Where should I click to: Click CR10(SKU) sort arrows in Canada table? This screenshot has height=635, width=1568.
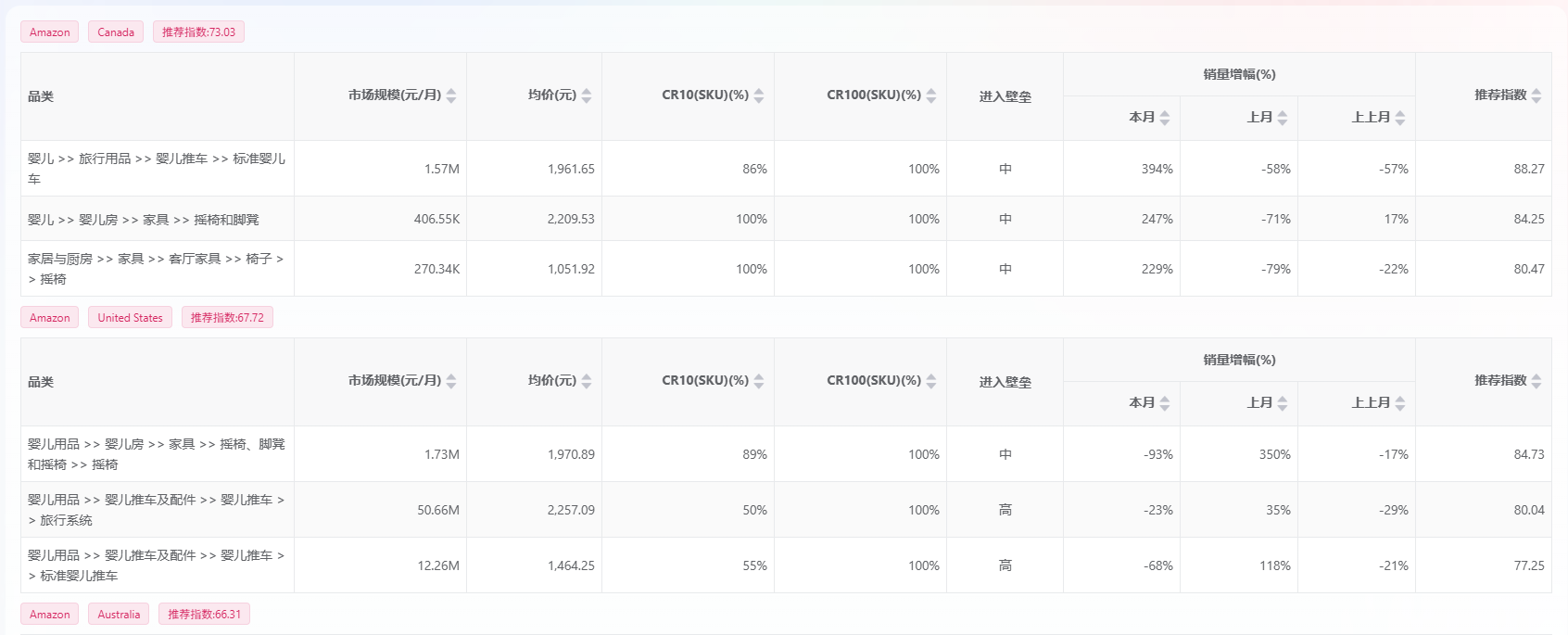(x=759, y=95)
